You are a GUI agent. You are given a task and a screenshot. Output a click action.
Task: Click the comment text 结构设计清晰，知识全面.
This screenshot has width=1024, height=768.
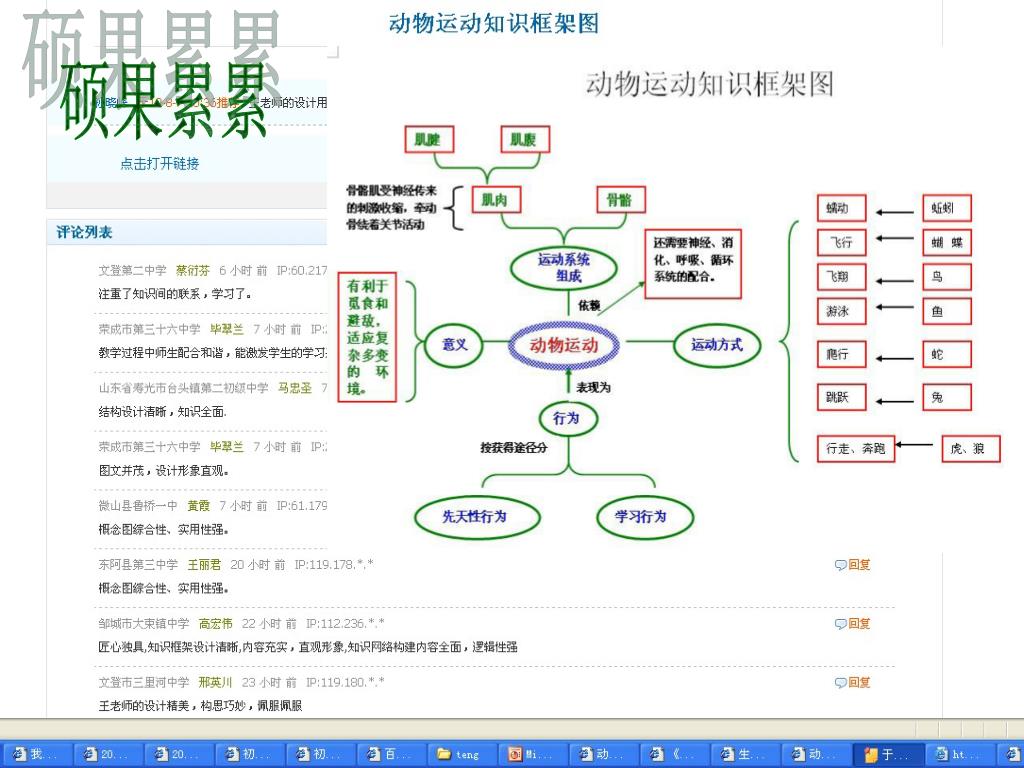coord(162,411)
